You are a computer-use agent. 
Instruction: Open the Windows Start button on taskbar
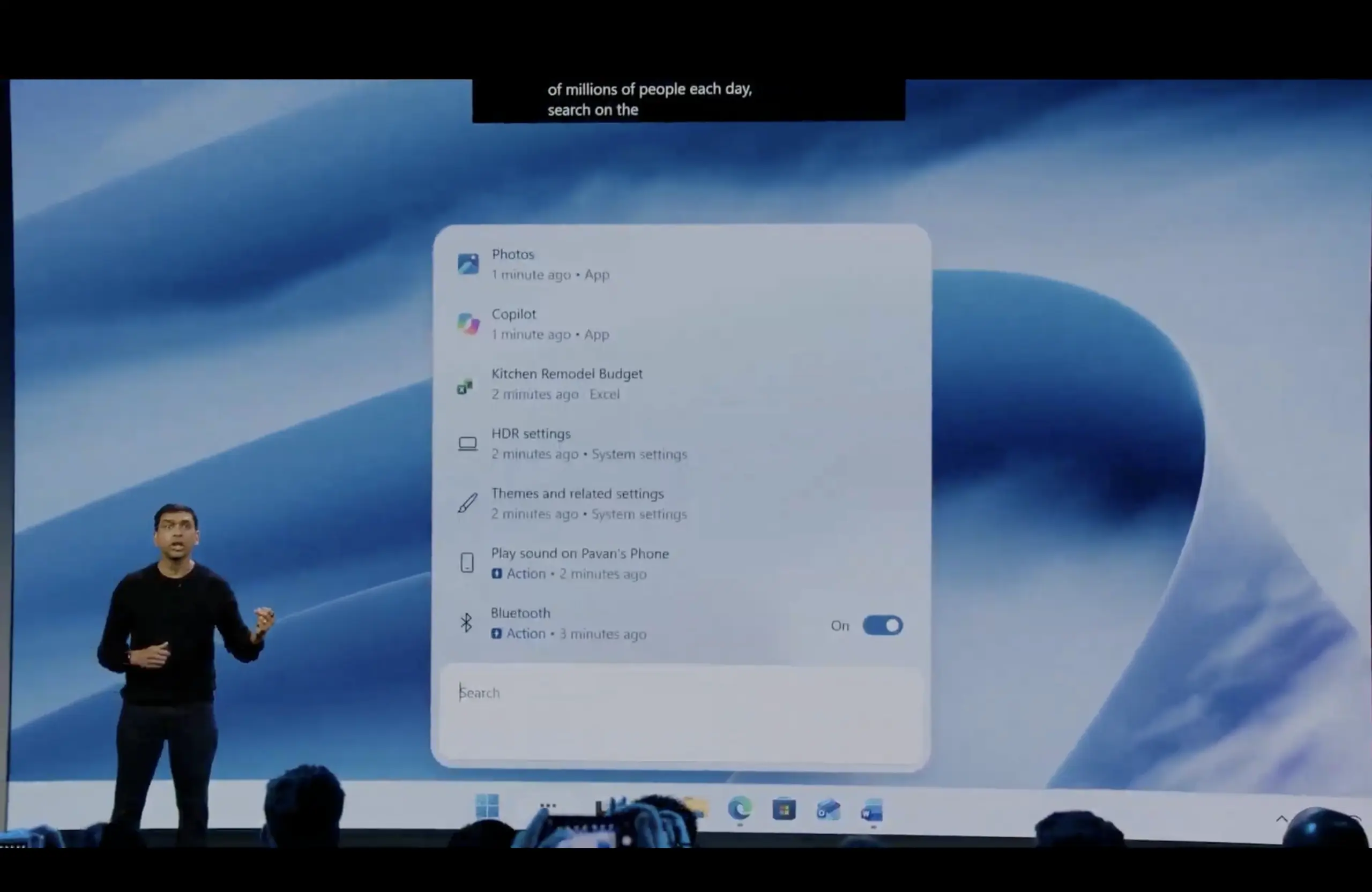[x=487, y=806]
